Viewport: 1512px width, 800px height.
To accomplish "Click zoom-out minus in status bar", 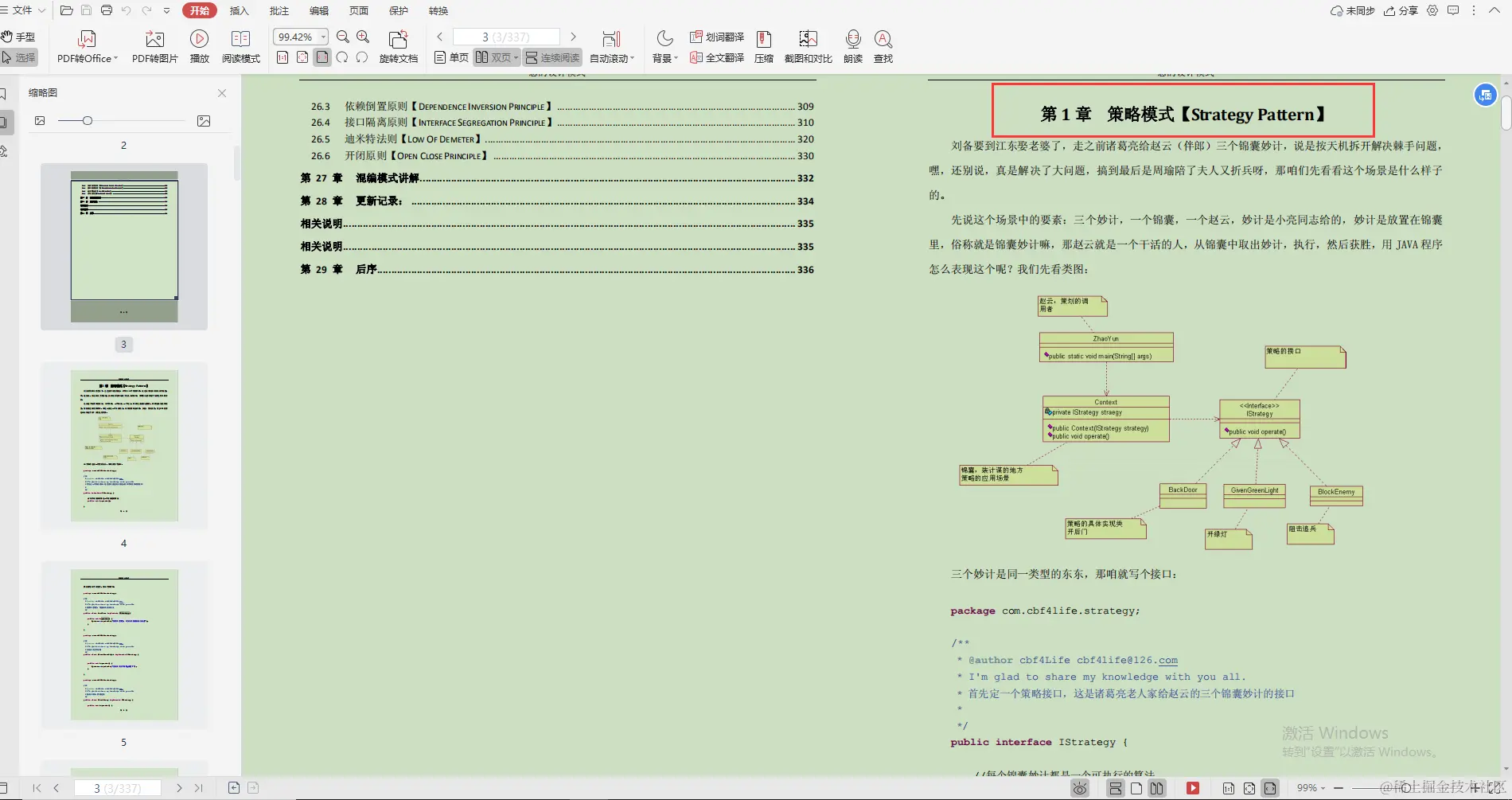I will 1339,788.
